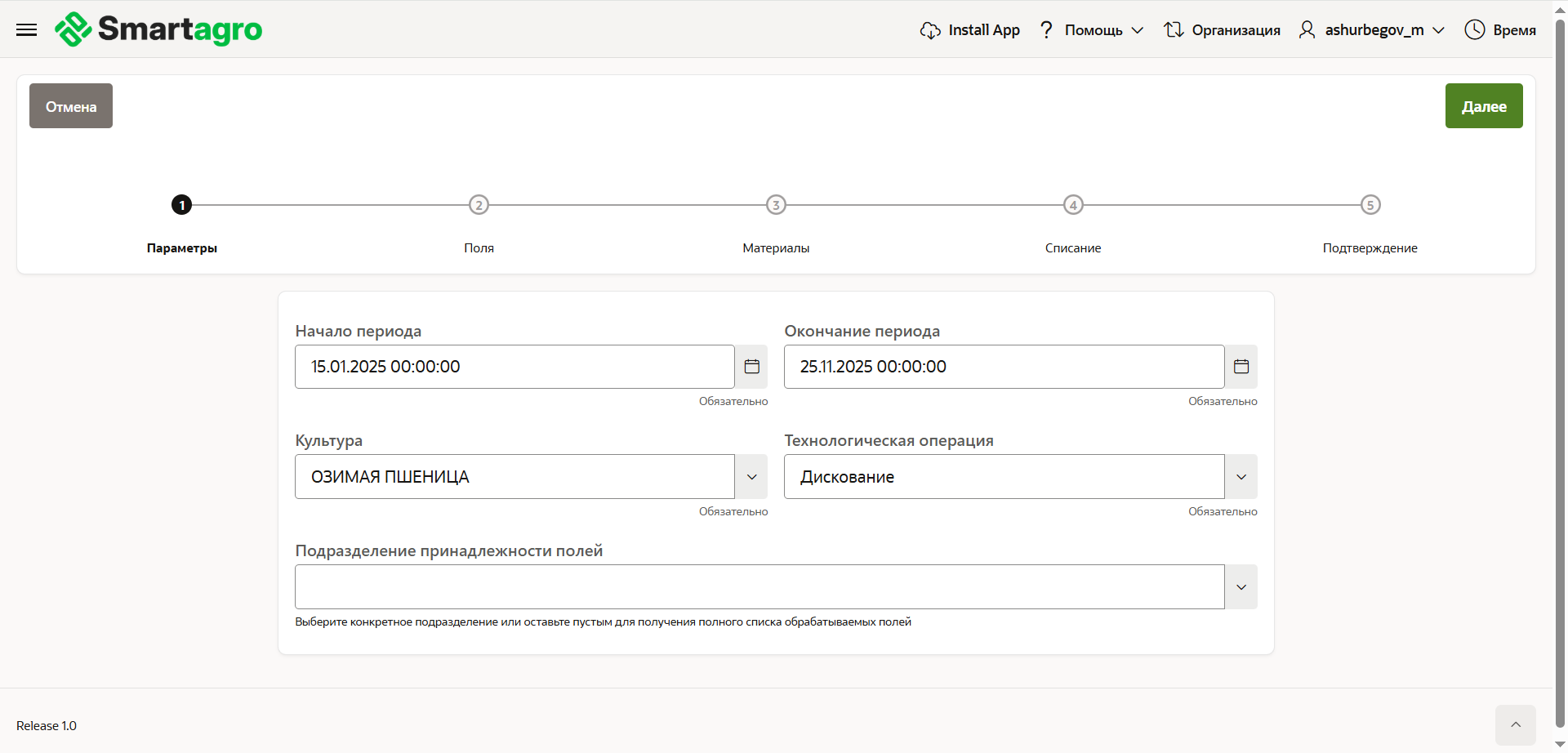
Task: Expand the Технологическая операция dropdown
Action: 1241,477
